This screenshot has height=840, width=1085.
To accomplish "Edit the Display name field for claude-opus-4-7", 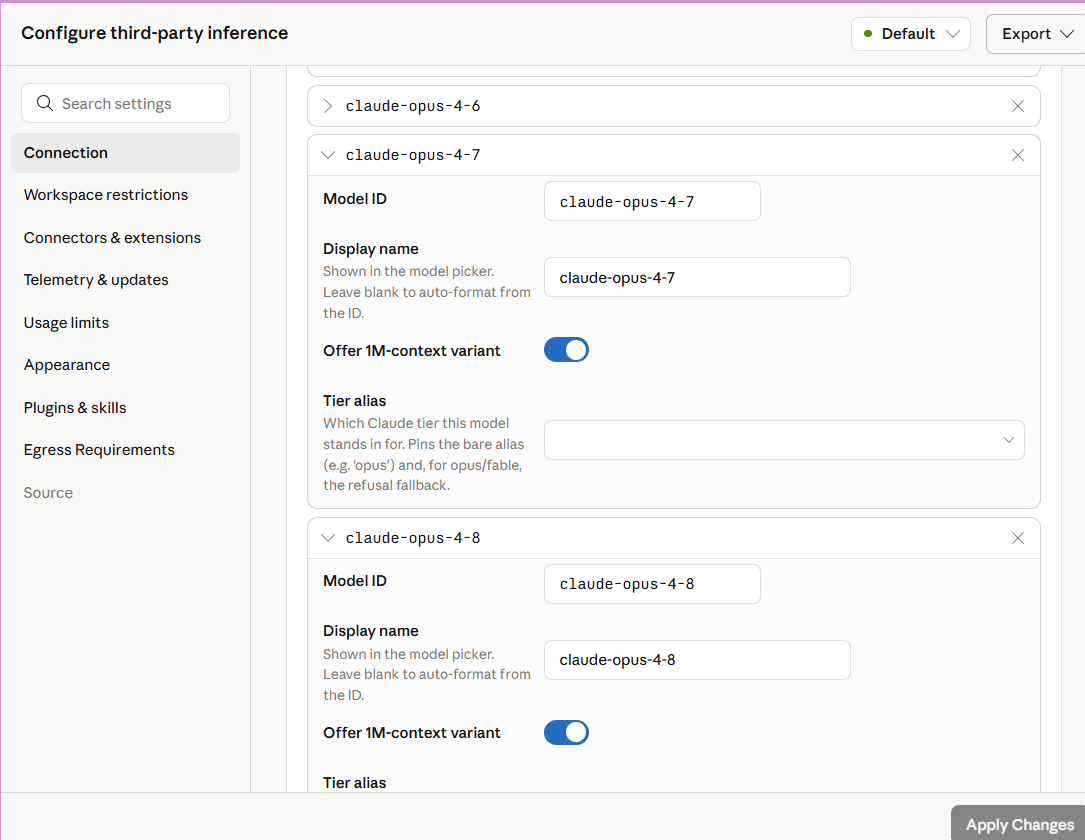I will pos(697,277).
